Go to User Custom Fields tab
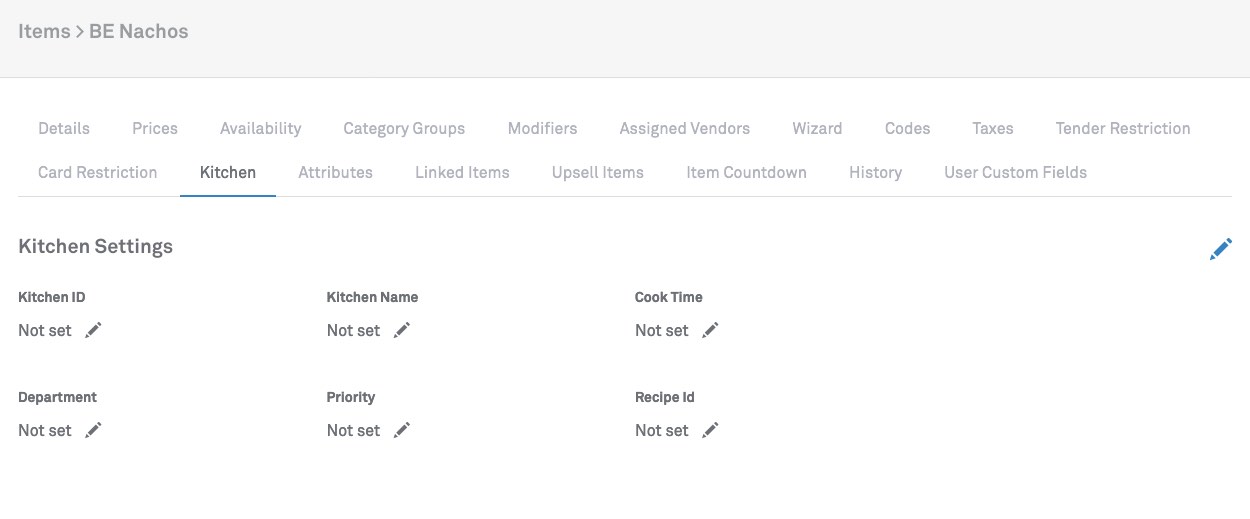This screenshot has width=1250, height=519. (x=1015, y=172)
